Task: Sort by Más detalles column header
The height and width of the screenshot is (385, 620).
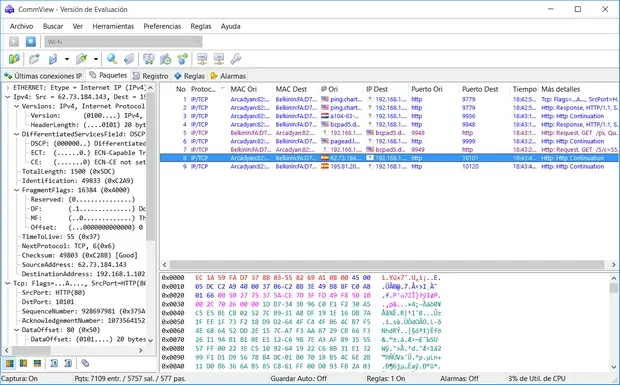Action: tap(578, 89)
